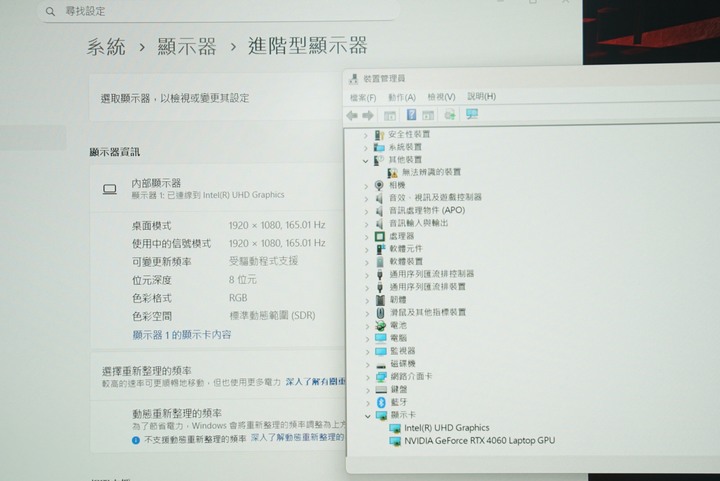Select the NVIDIA GeForce RTX 4060 Laptop GPU device
The image size is (720, 481).
coord(478,440)
